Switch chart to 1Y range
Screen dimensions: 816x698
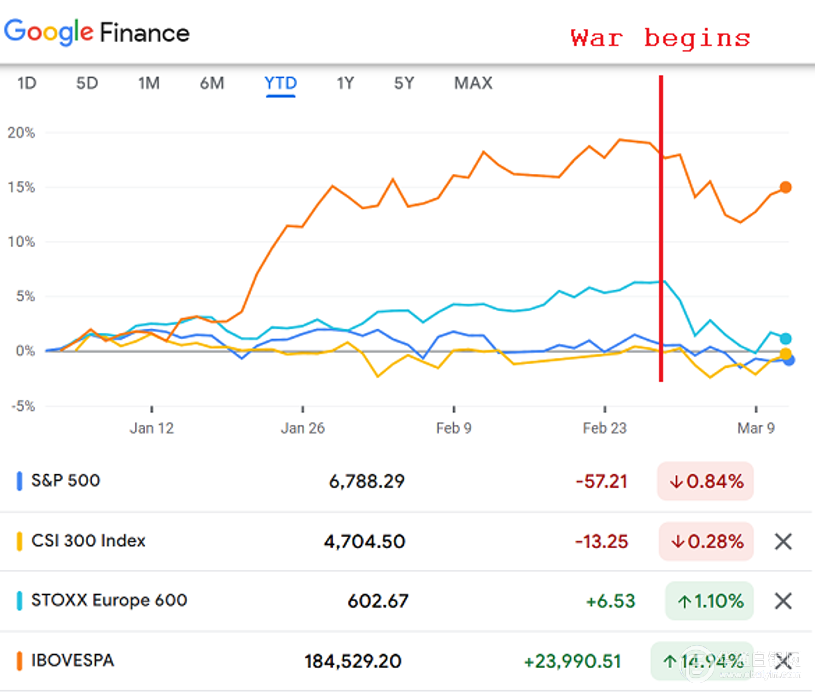(345, 83)
